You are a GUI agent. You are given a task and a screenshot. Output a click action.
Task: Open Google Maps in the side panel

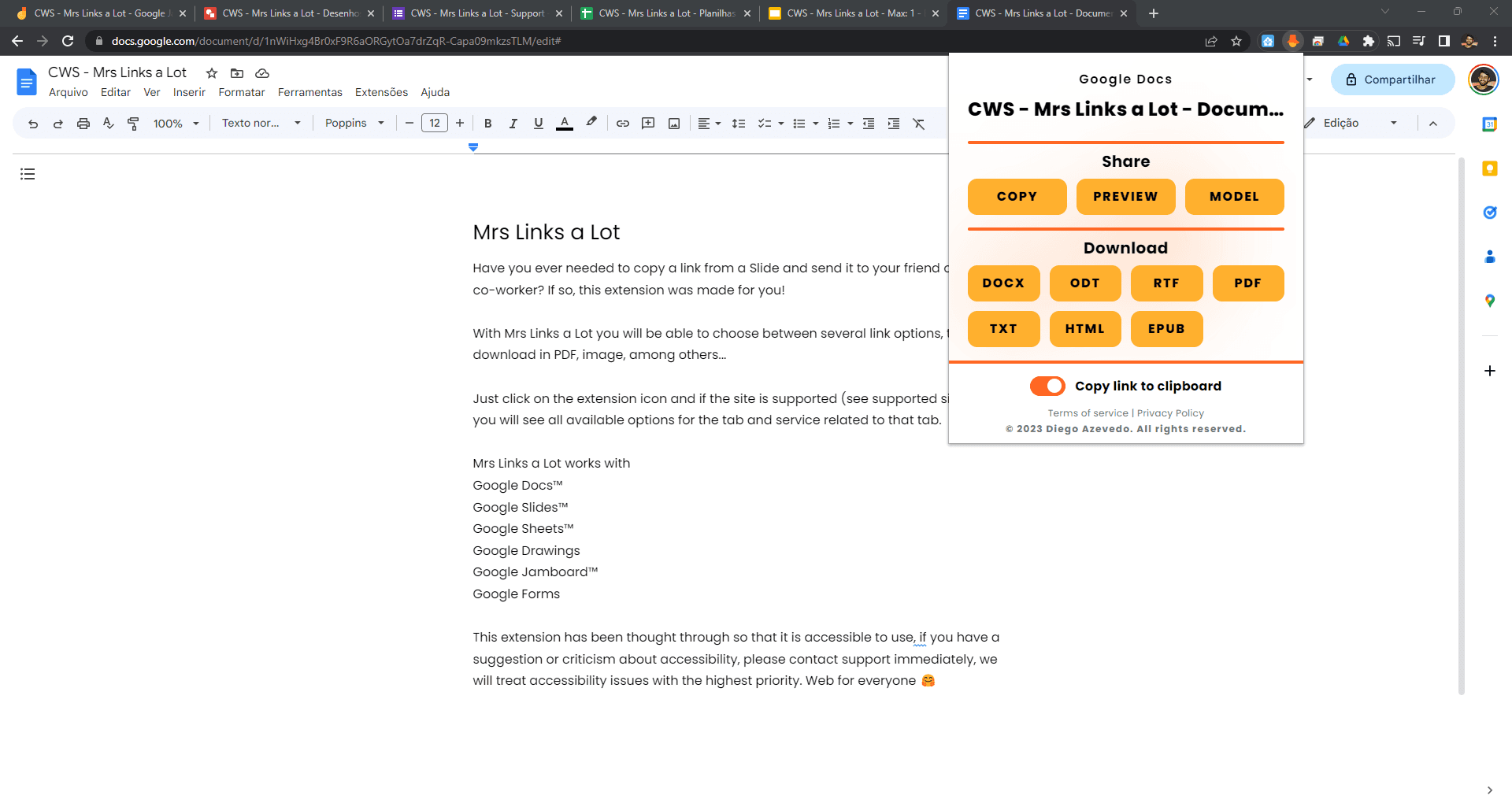1489,301
